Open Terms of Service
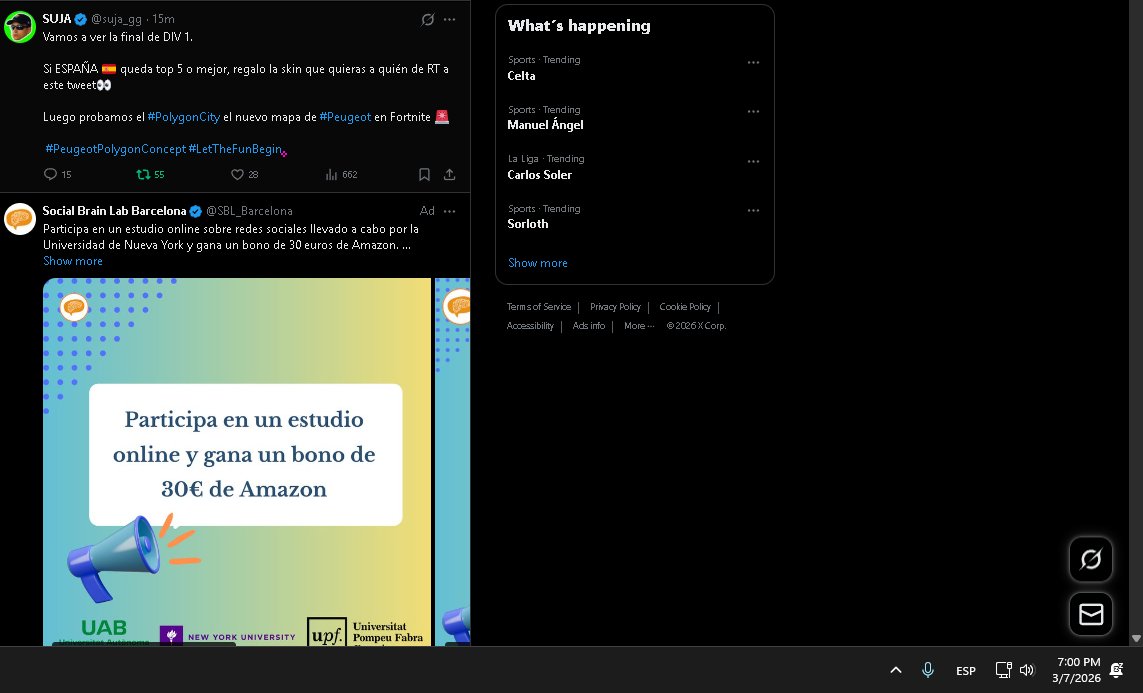This screenshot has height=693, width=1143. click(539, 307)
